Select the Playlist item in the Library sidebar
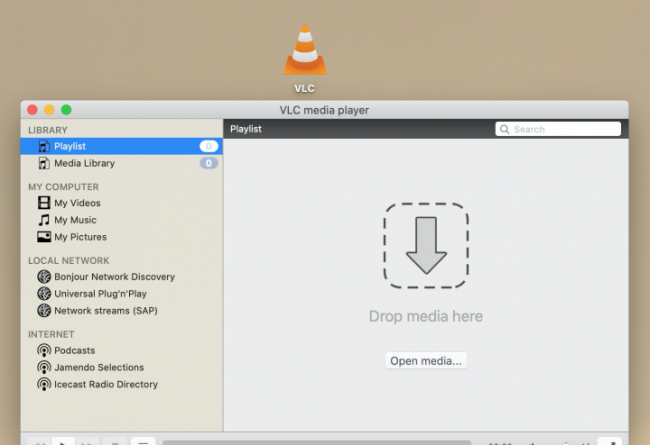The width and height of the screenshot is (650, 445). (121, 146)
